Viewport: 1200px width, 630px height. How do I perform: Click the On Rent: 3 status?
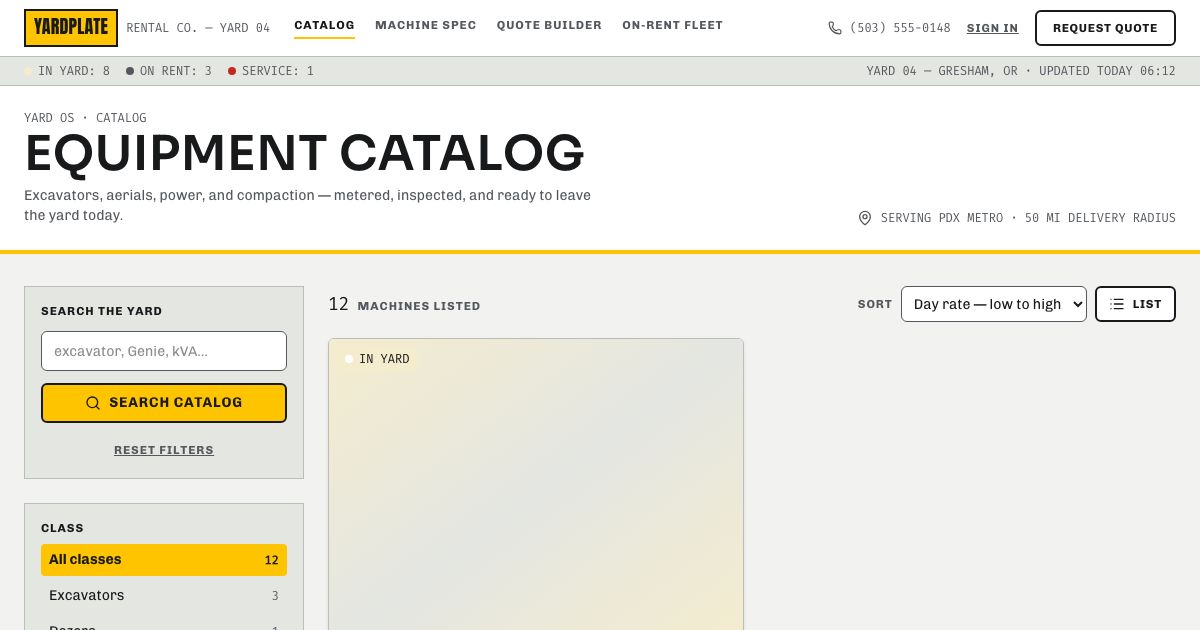tap(169, 71)
